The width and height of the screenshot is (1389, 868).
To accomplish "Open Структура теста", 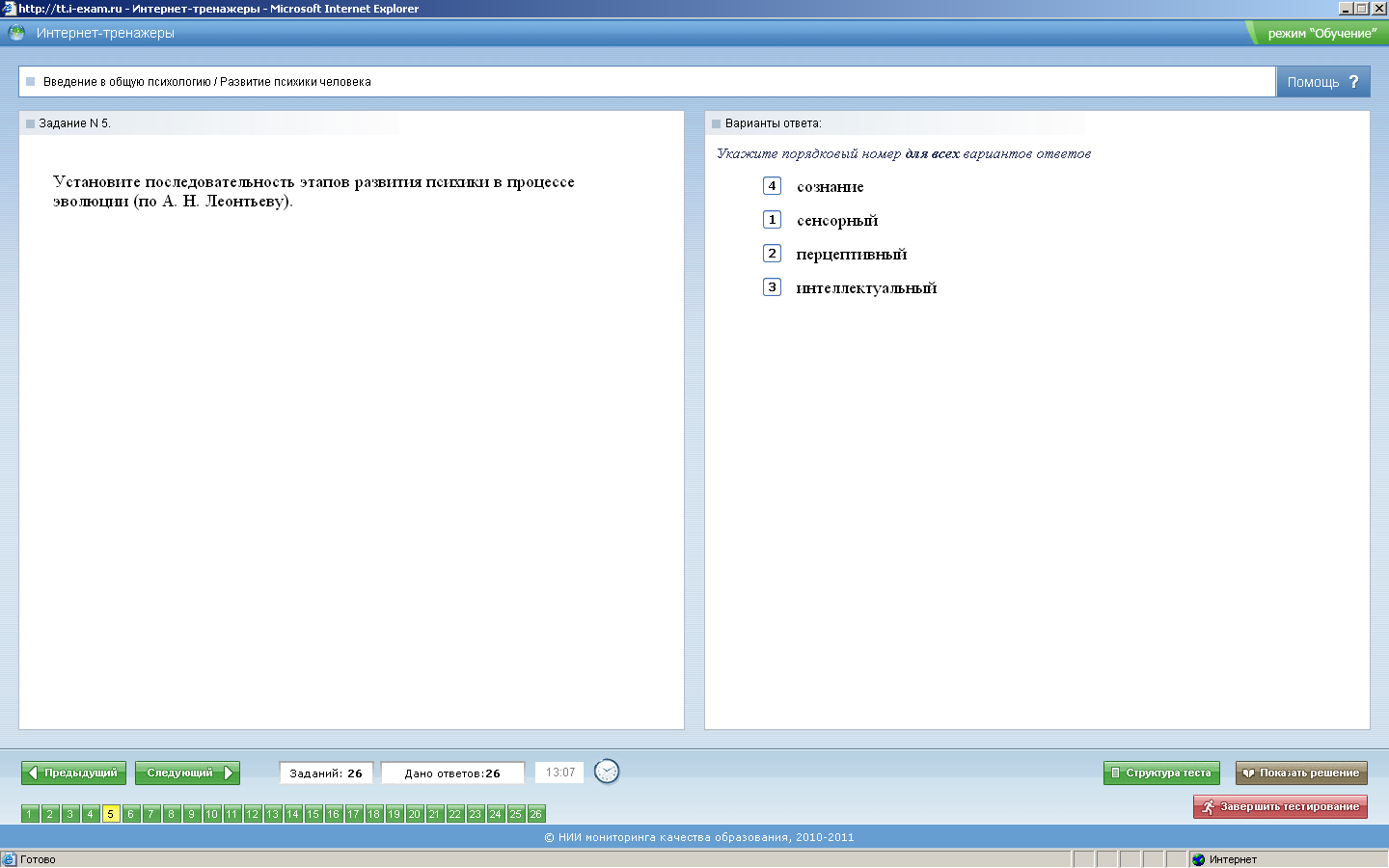I will (1161, 773).
